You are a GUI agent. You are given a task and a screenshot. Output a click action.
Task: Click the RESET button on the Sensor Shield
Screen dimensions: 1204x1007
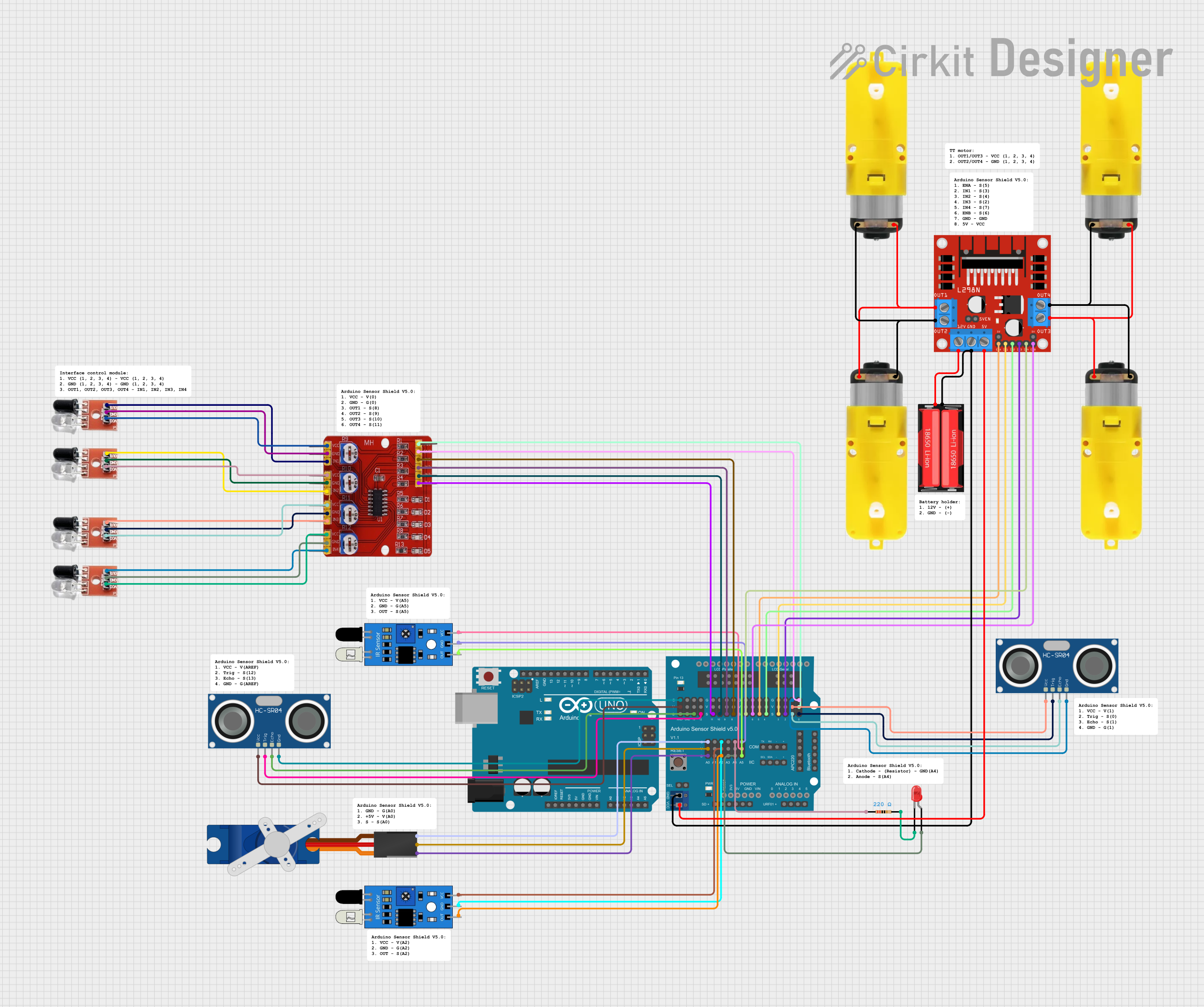point(678,762)
